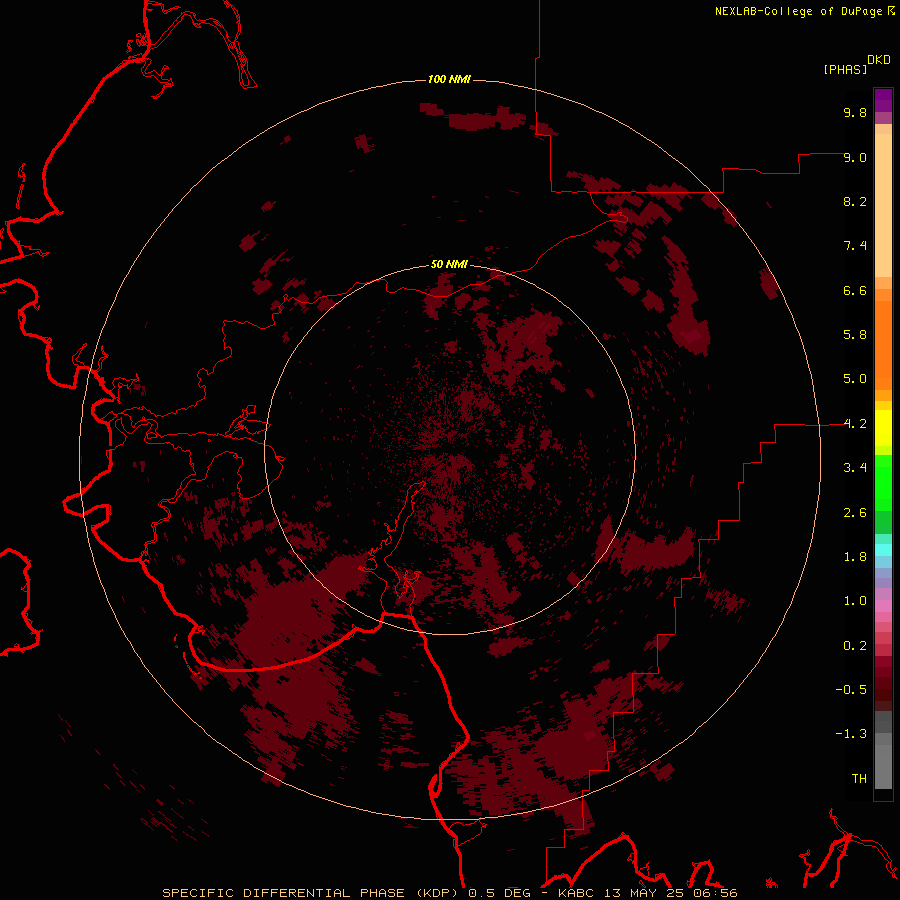Click the TH threshold label on scale
The width and height of the screenshot is (900, 900).
[859, 779]
